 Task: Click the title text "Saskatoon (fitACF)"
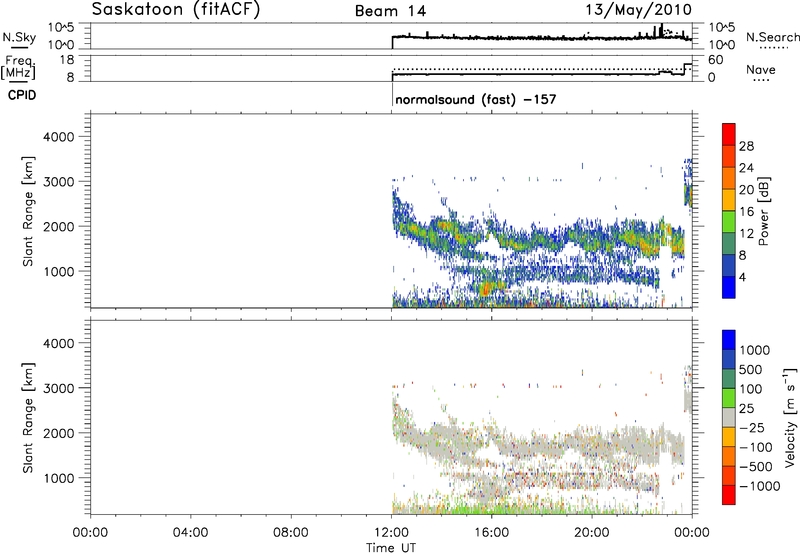tap(176, 10)
